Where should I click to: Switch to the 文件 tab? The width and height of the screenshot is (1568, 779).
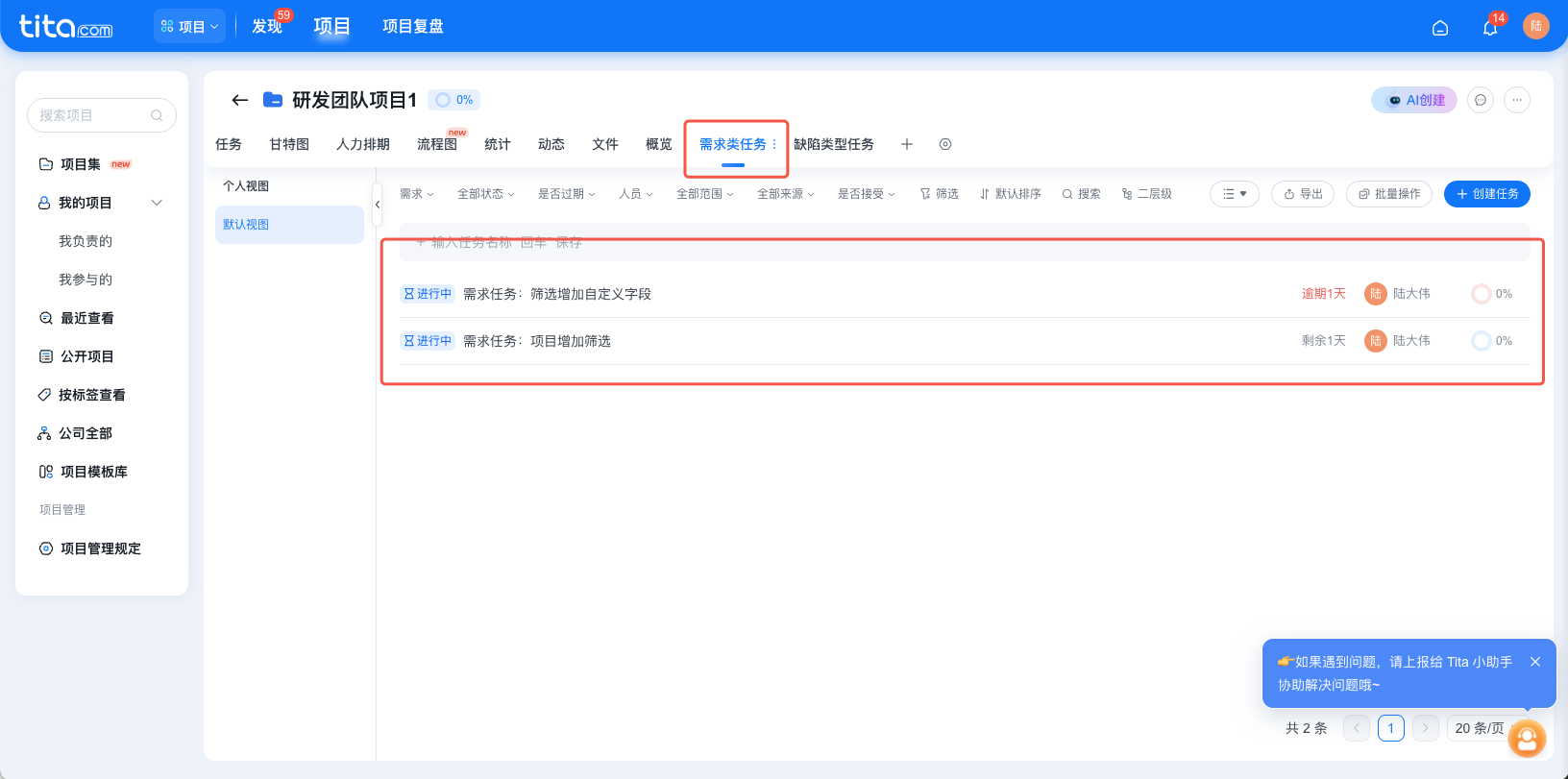coord(605,144)
